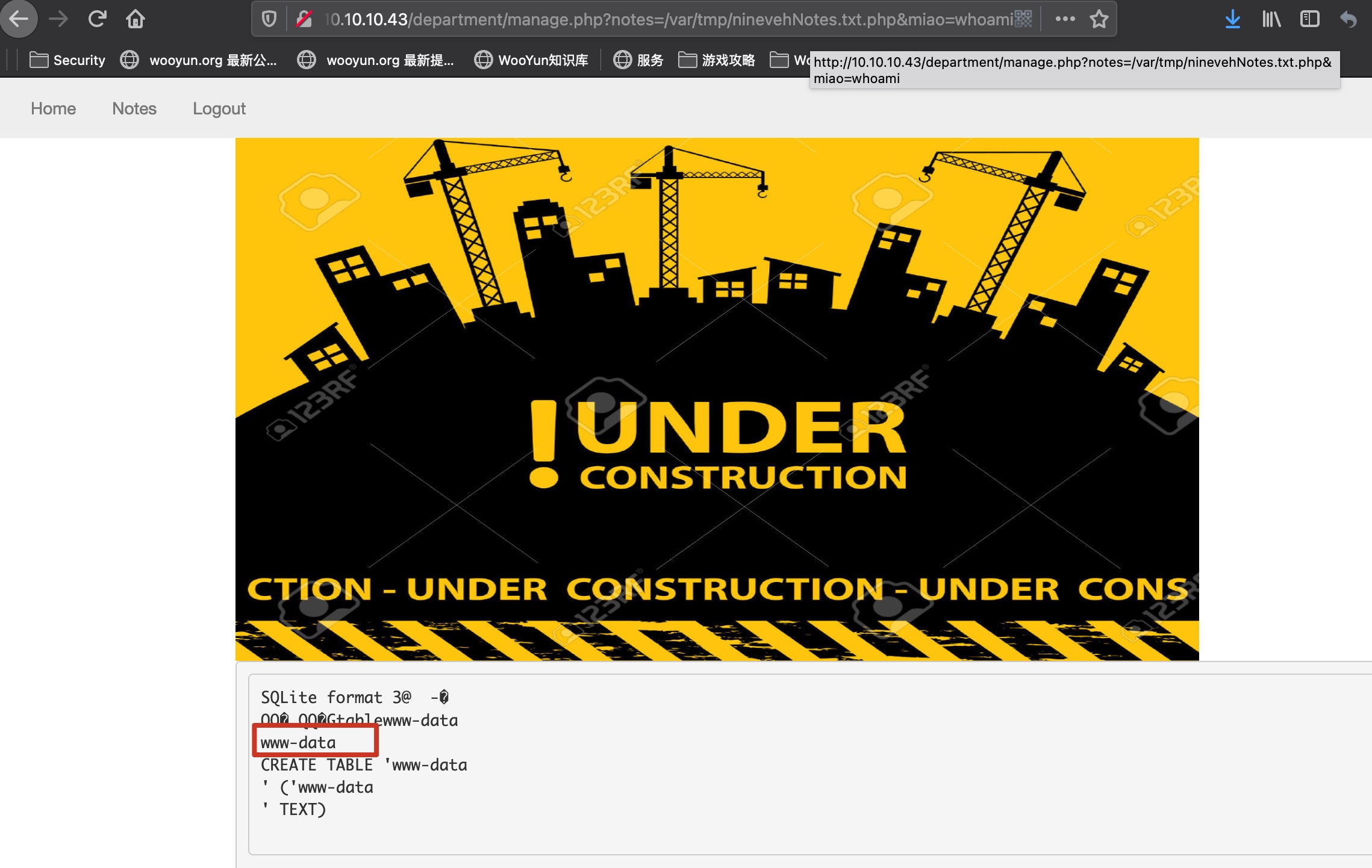Open the library bookshelf icon
The image size is (1372, 868).
coord(1271,19)
